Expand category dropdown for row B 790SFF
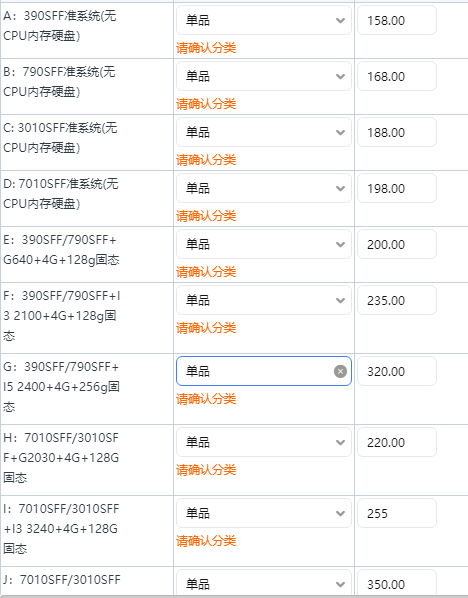This screenshot has width=468, height=598. coord(264,76)
